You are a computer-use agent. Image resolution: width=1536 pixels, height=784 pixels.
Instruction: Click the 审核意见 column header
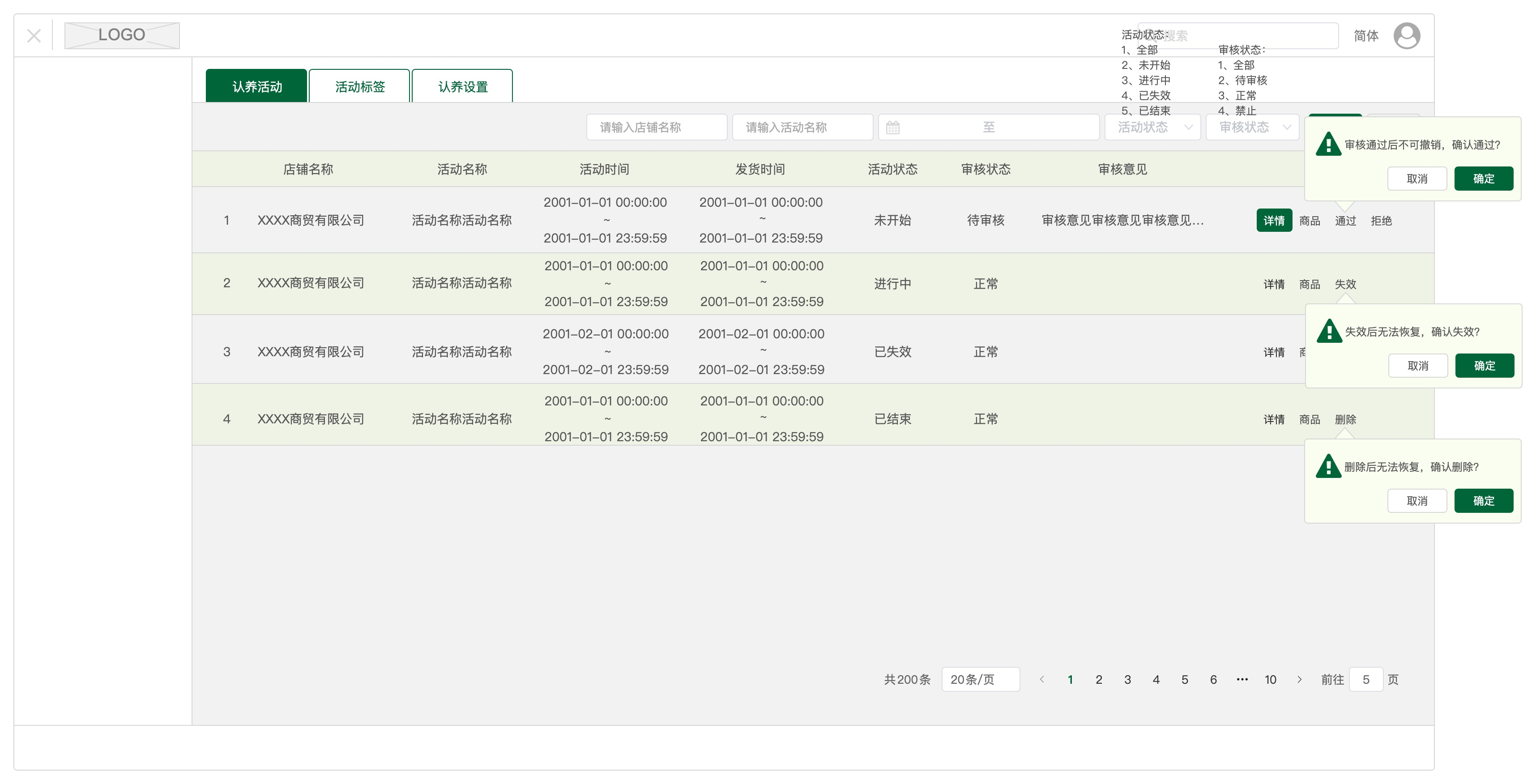tap(1123, 169)
